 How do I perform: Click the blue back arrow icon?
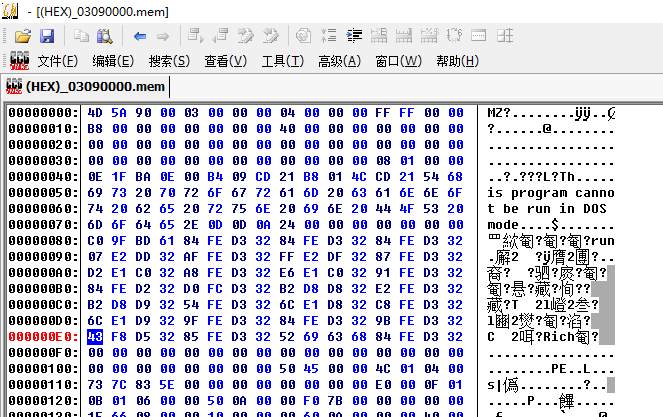[x=140, y=36]
